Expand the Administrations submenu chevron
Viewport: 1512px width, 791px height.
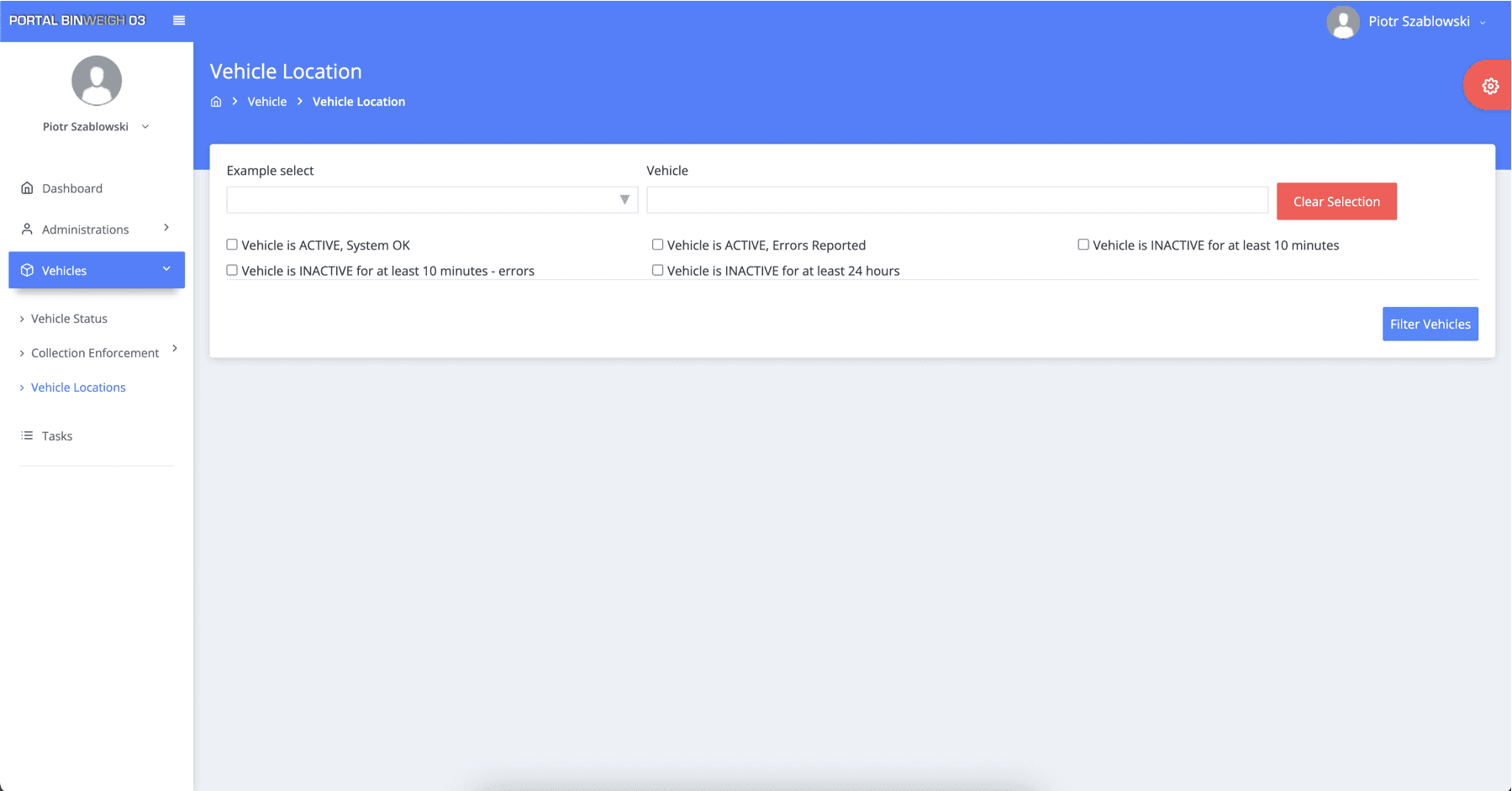coord(166,228)
